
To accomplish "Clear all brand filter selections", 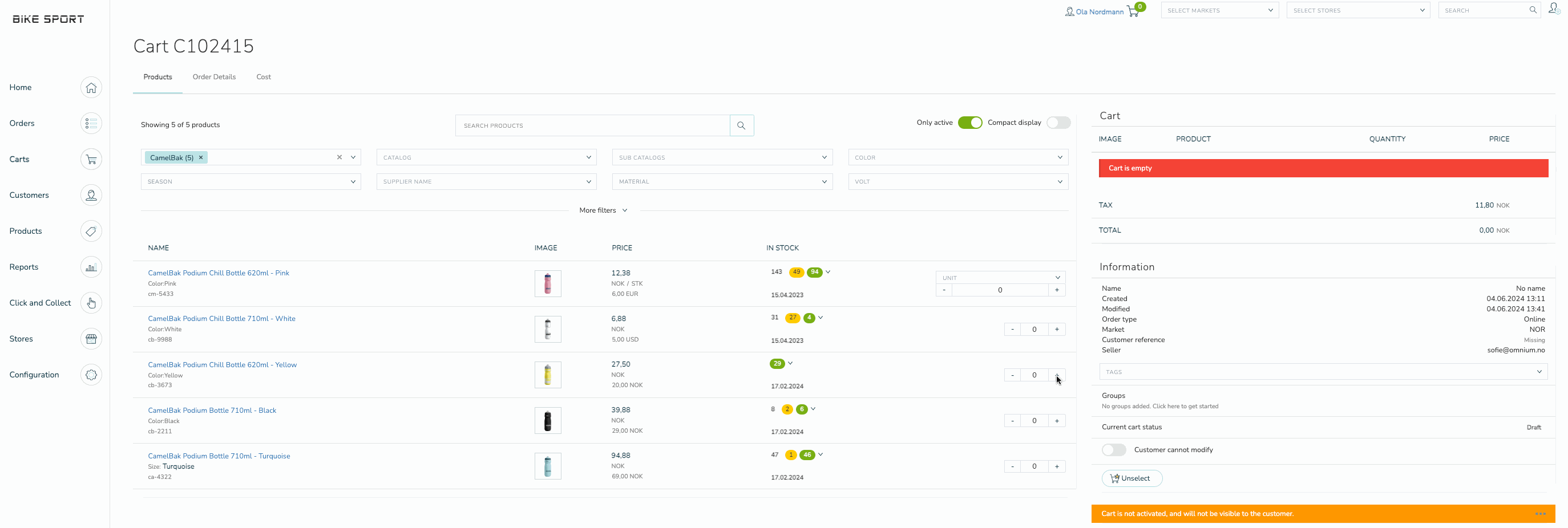I will coord(340,157).
